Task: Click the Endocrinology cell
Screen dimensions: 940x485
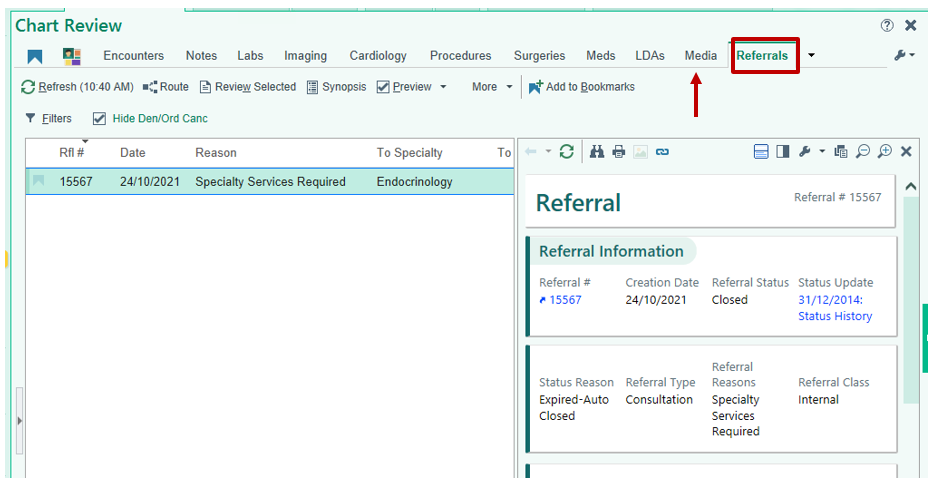Action: click(414, 182)
